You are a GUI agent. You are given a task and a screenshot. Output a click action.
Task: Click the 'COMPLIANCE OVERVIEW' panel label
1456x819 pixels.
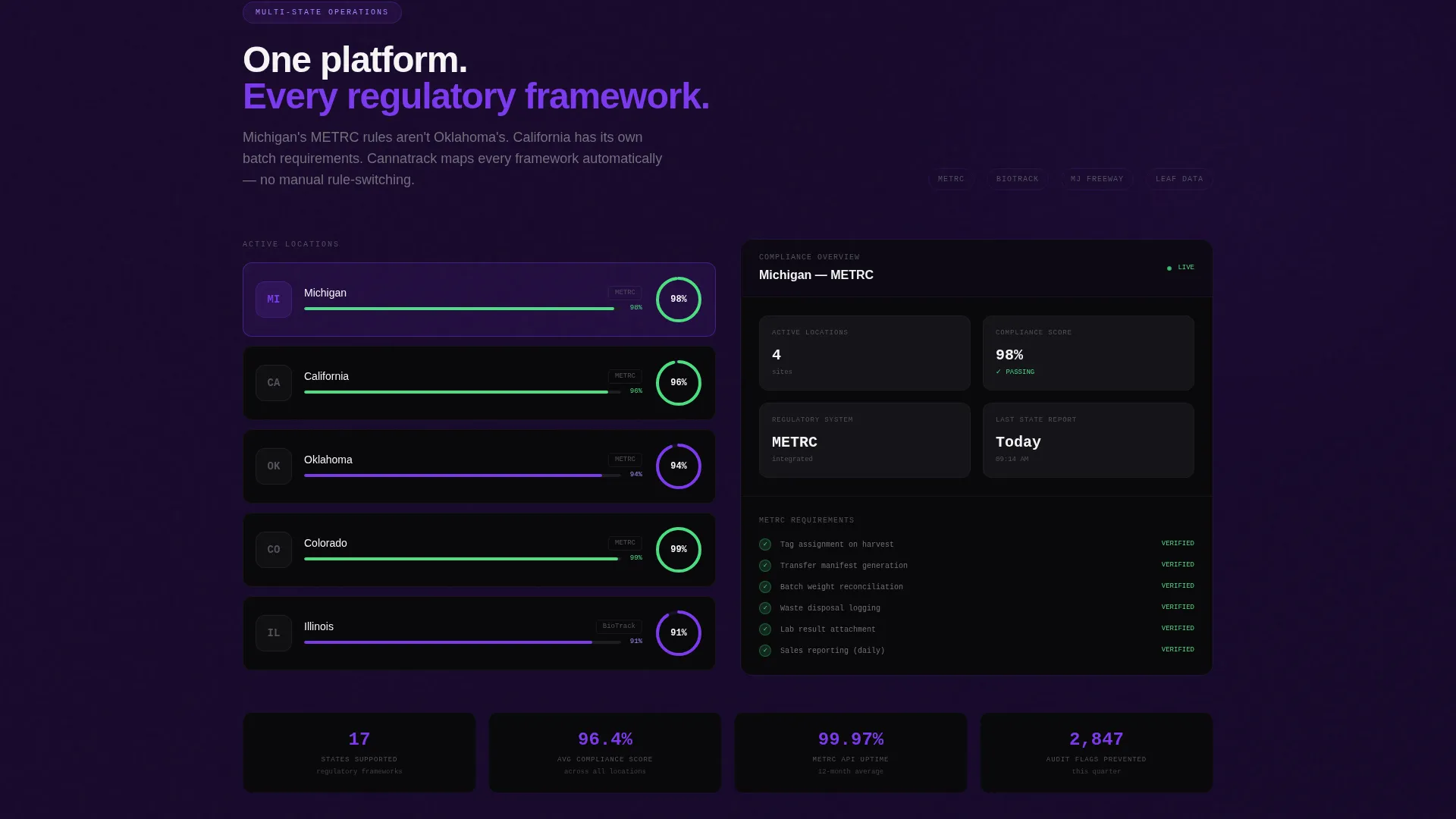click(809, 257)
